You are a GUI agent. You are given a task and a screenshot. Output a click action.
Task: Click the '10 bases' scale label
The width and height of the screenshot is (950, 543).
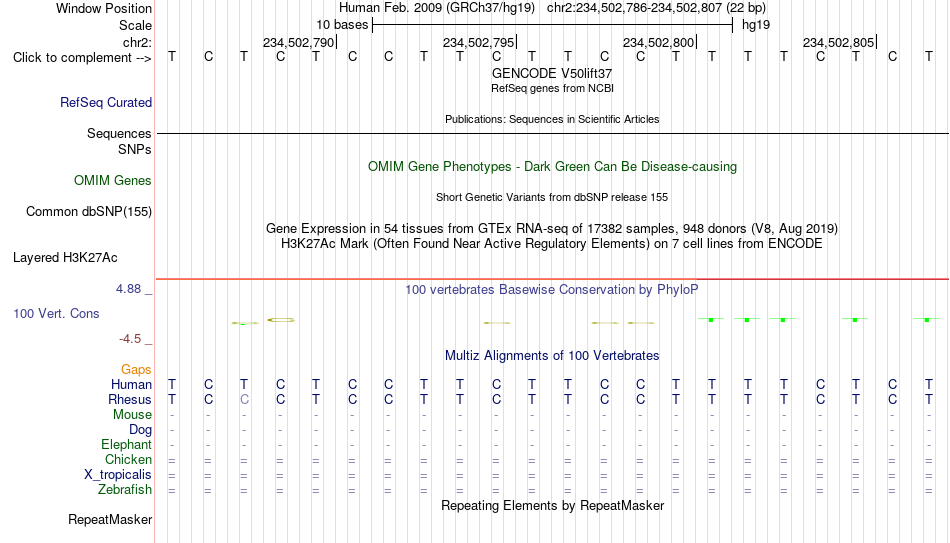pyautogui.click(x=342, y=25)
